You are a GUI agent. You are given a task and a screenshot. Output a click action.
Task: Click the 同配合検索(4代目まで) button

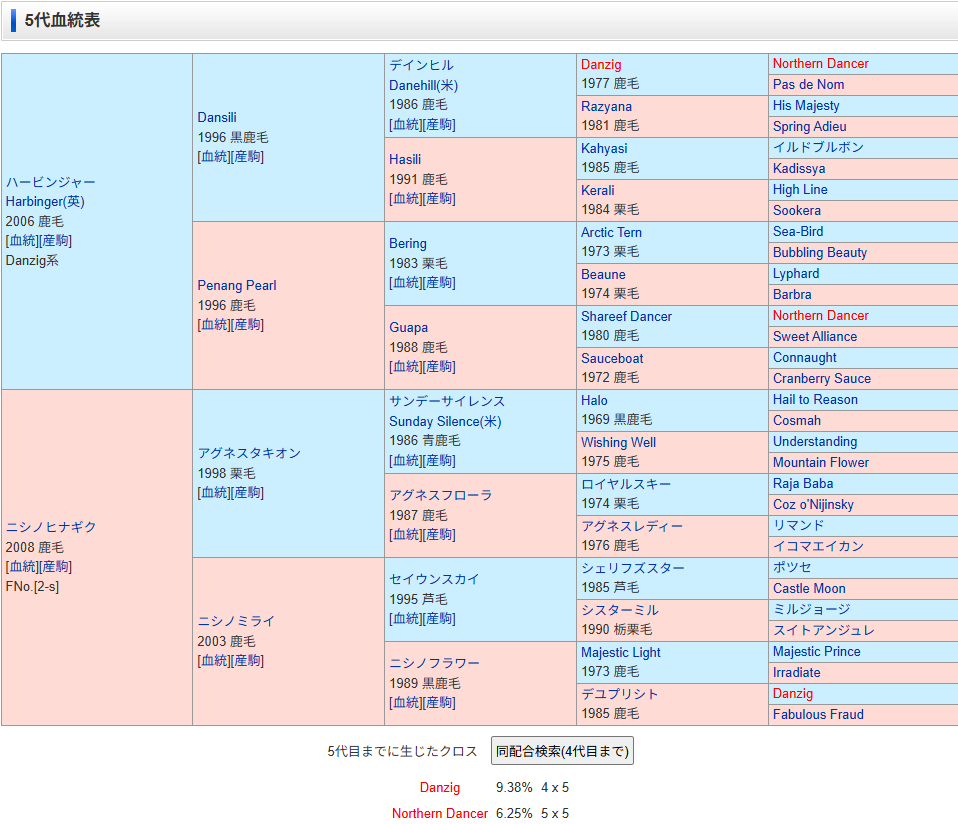click(x=562, y=751)
